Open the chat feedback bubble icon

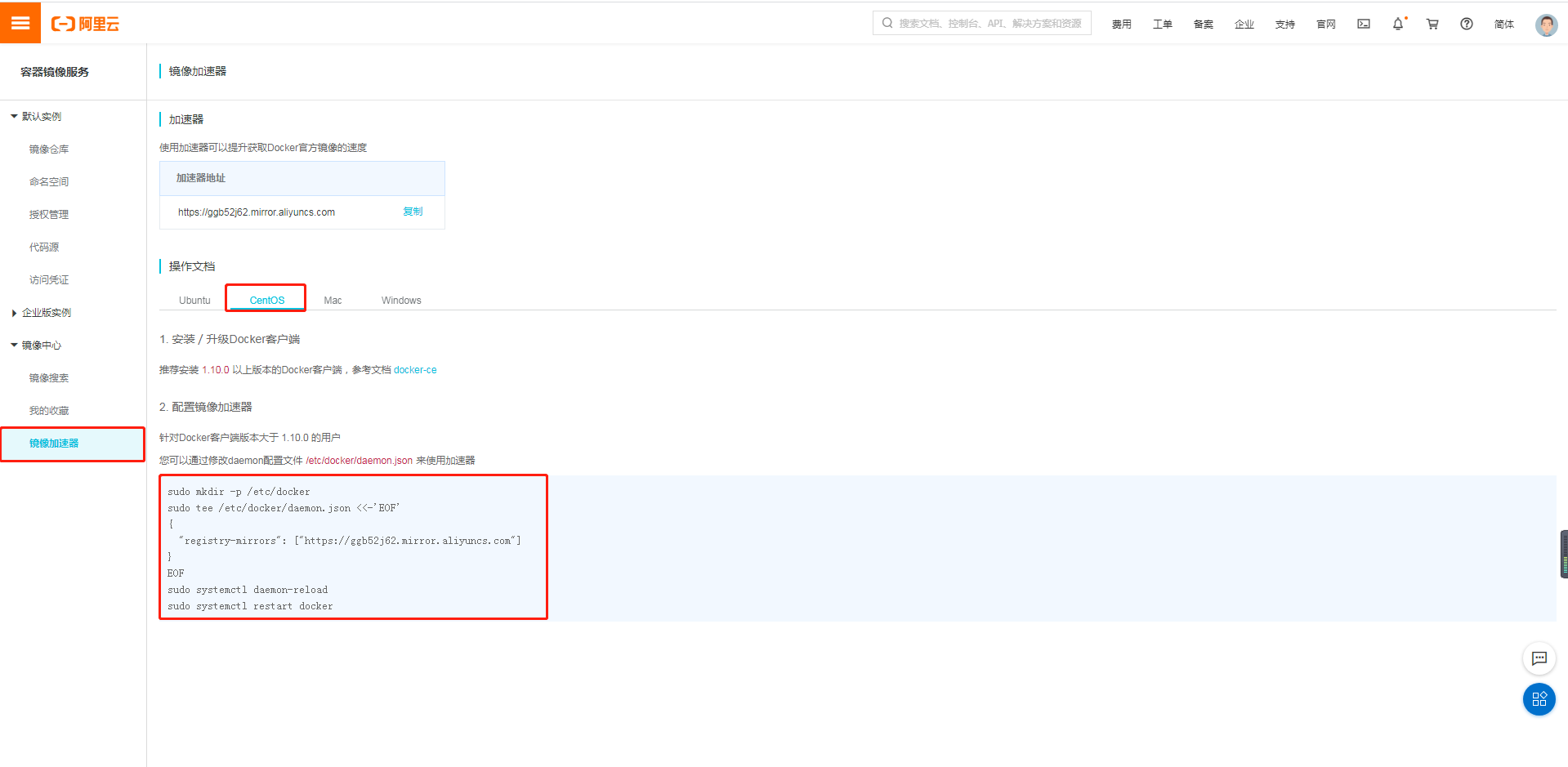[1539, 658]
